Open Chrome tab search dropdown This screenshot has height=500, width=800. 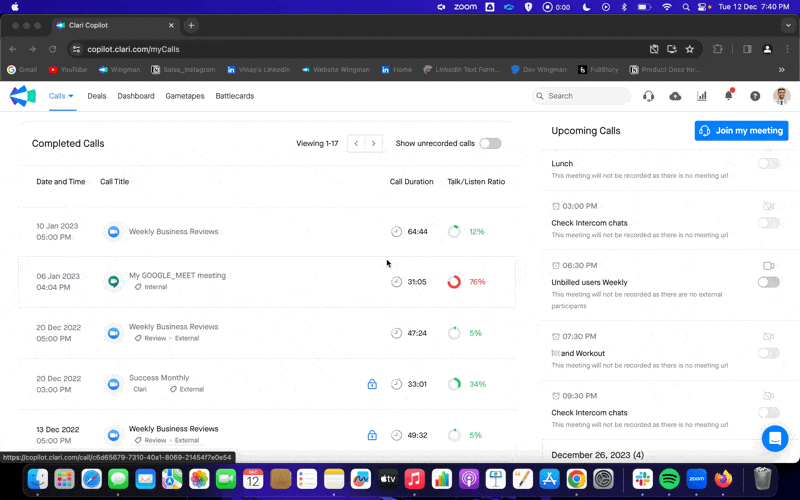[788, 25]
